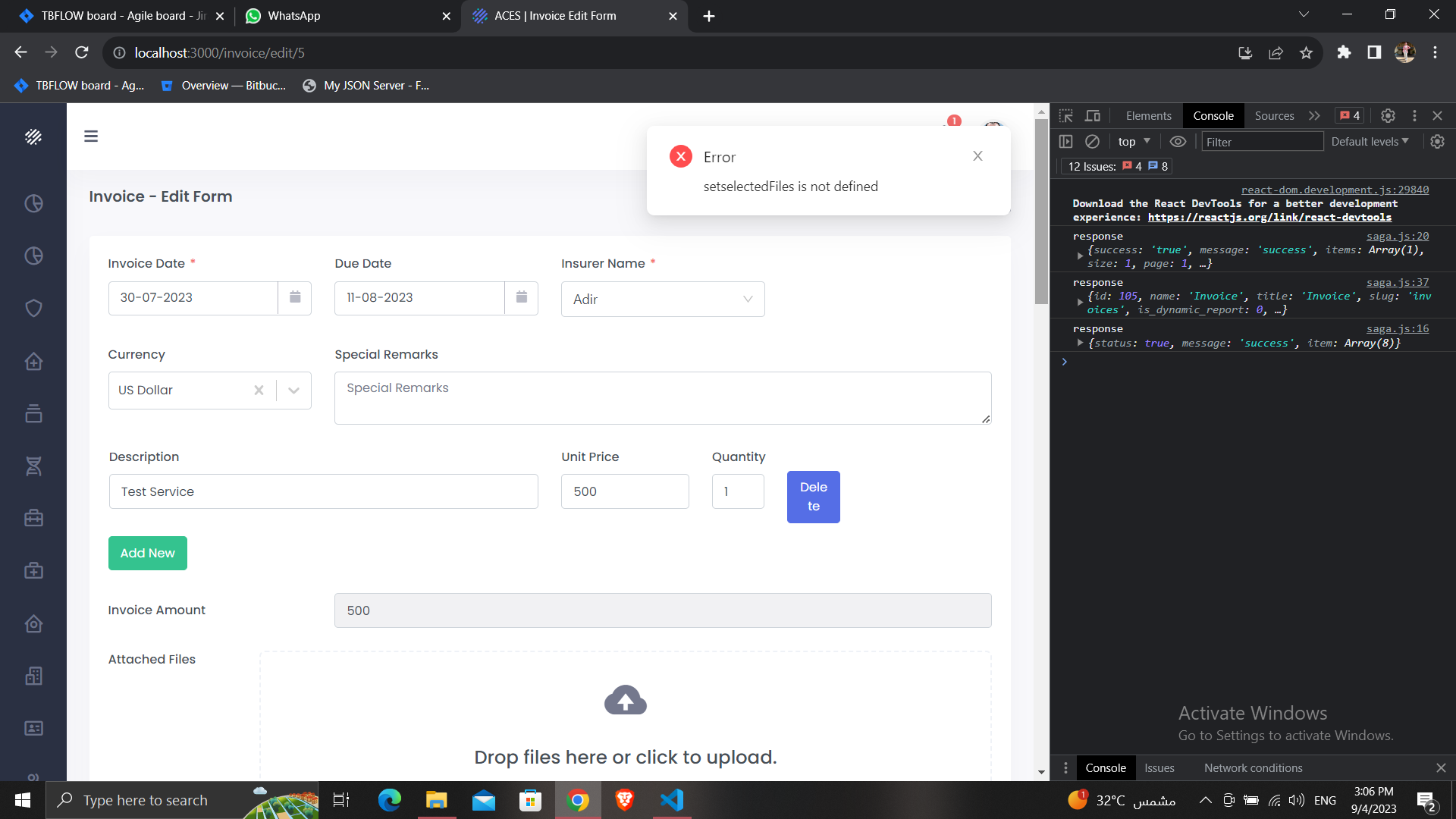The image size is (1456, 819).
Task: Click the Special Remarks text area
Action: pos(662,398)
